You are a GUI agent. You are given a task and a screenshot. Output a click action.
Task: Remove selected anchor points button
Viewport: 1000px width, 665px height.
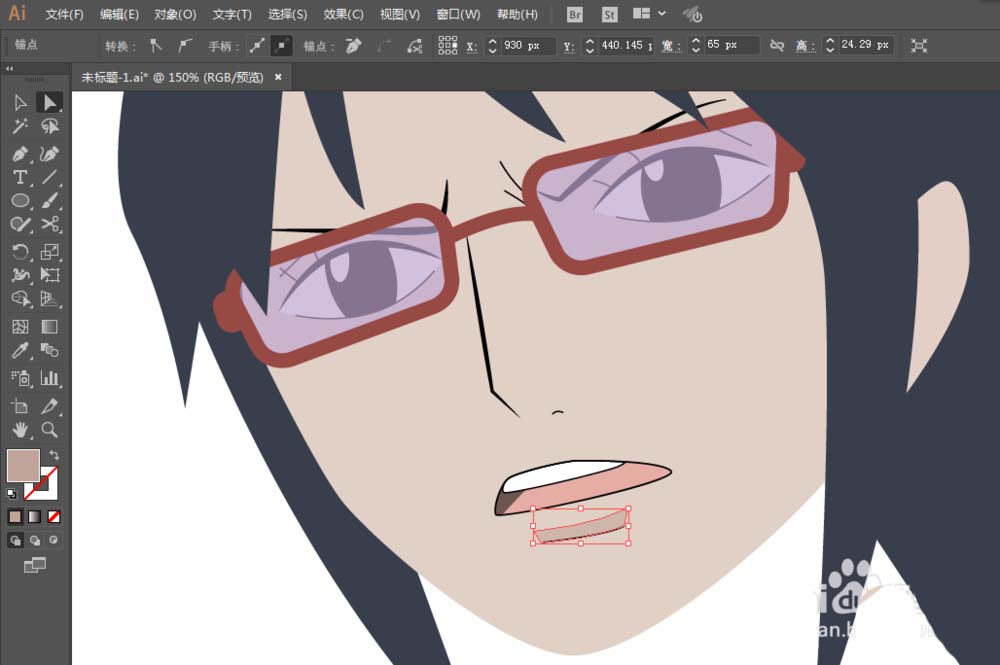click(x=353, y=45)
